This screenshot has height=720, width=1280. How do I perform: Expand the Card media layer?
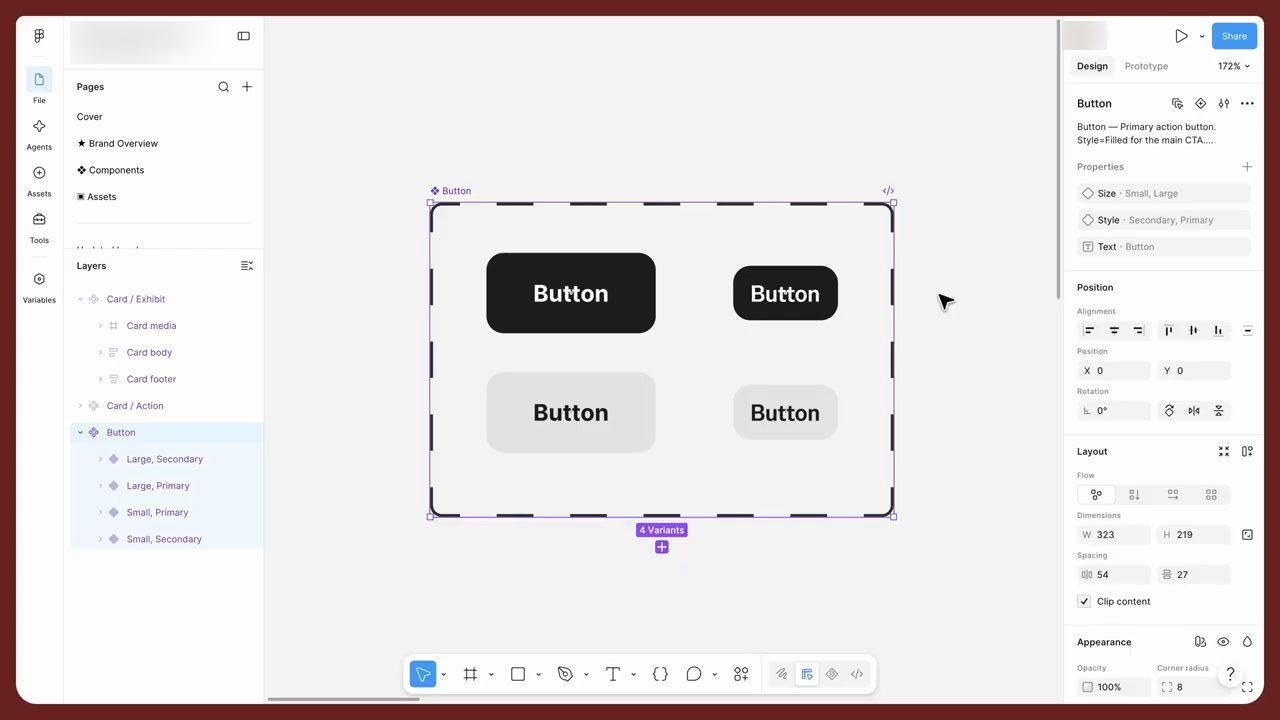tap(100, 326)
